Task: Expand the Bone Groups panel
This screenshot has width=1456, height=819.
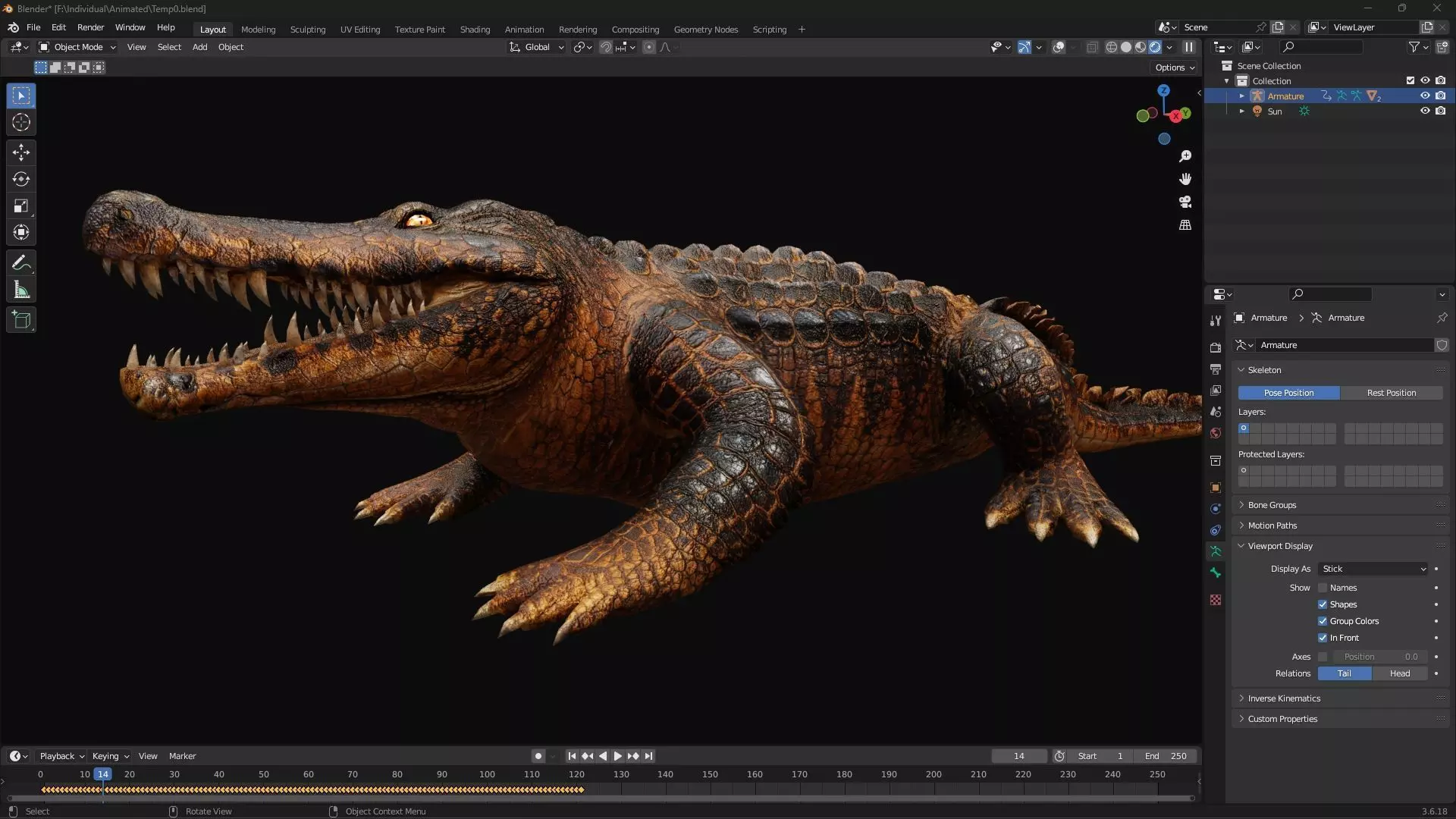Action: tap(1272, 505)
